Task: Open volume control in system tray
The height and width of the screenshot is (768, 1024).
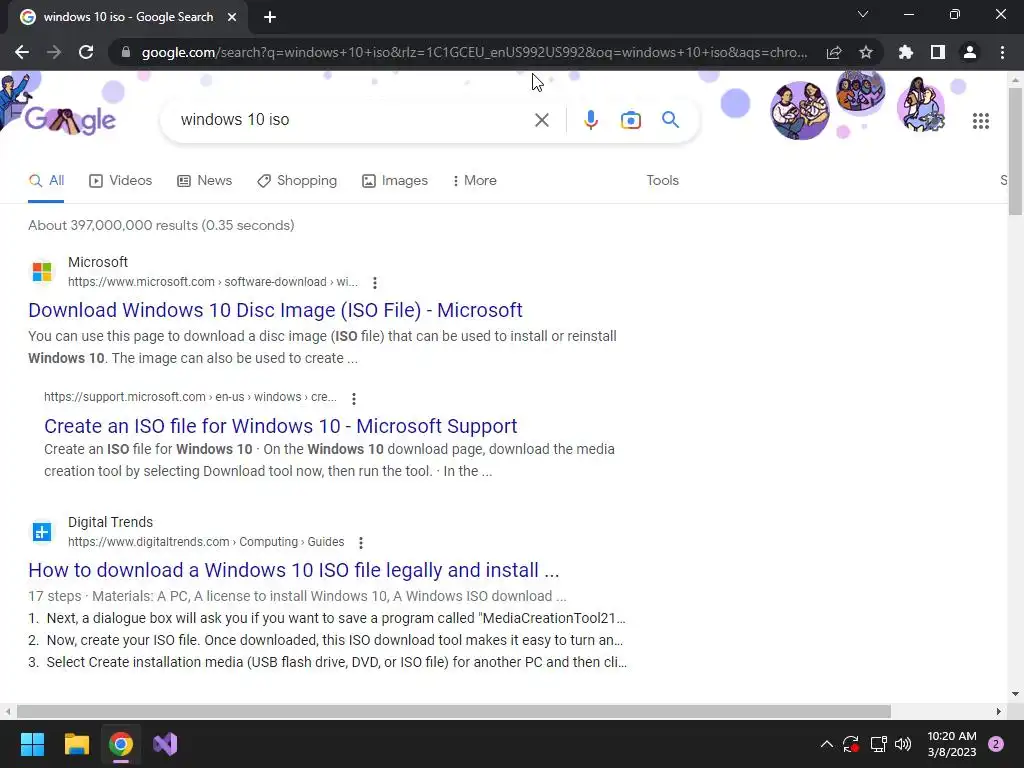Action: 903,744
